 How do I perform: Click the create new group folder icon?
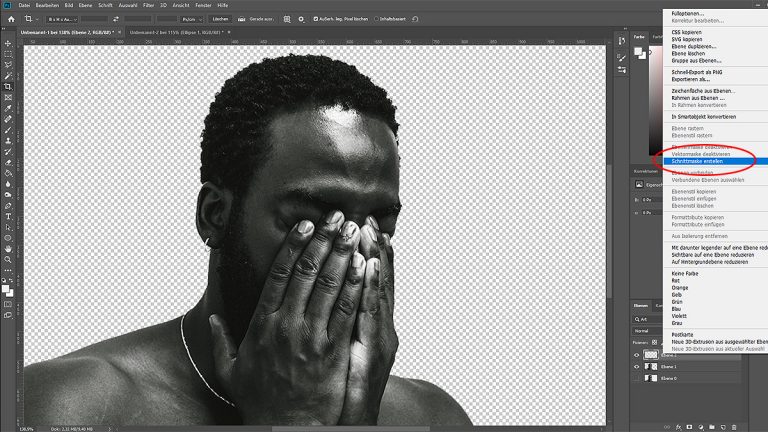coord(712,425)
